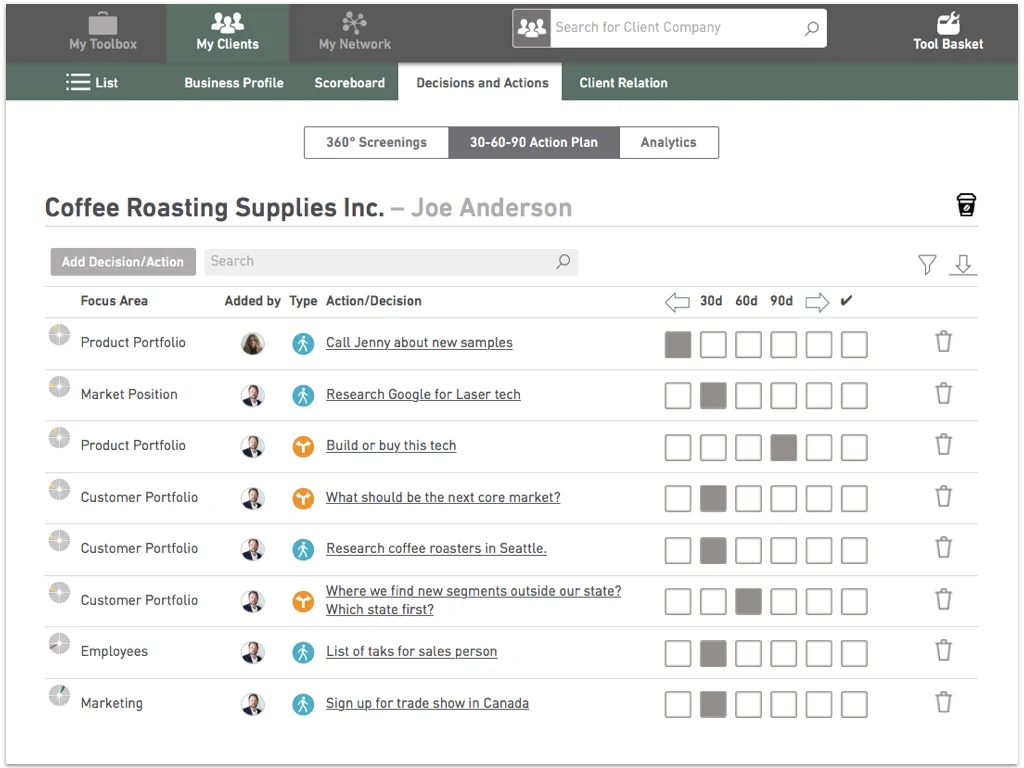The image size is (1024, 768).
Task: Open My Network section
Action: [x=355, y=31]
